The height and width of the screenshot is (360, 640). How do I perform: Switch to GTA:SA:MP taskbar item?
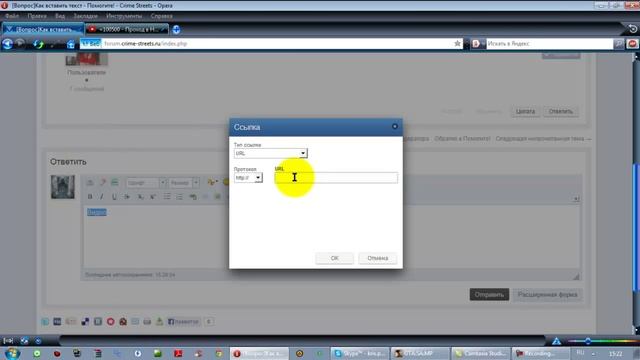[x=420, y=353]
